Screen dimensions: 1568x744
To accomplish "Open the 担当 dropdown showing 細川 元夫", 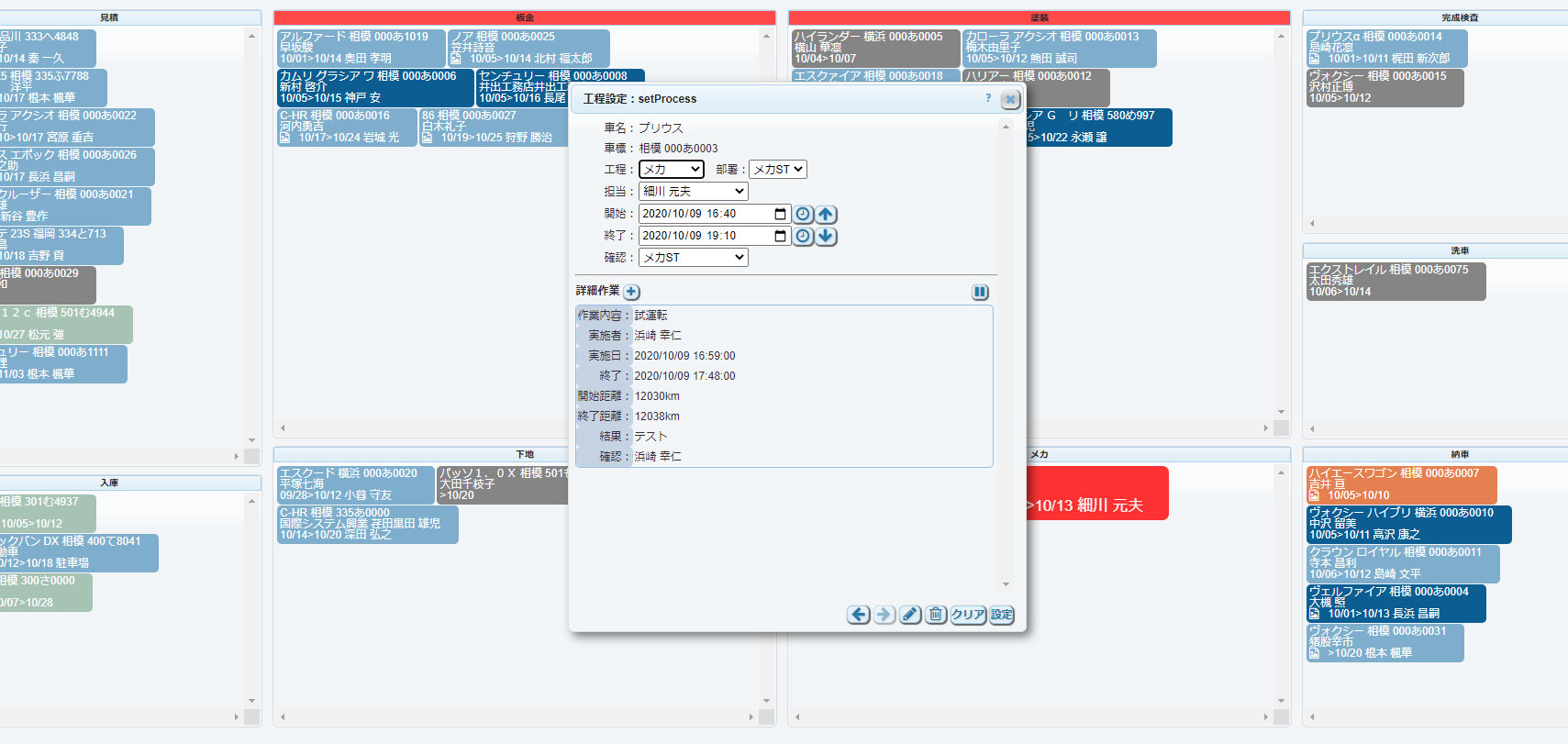I will click(x=693, y=192).
